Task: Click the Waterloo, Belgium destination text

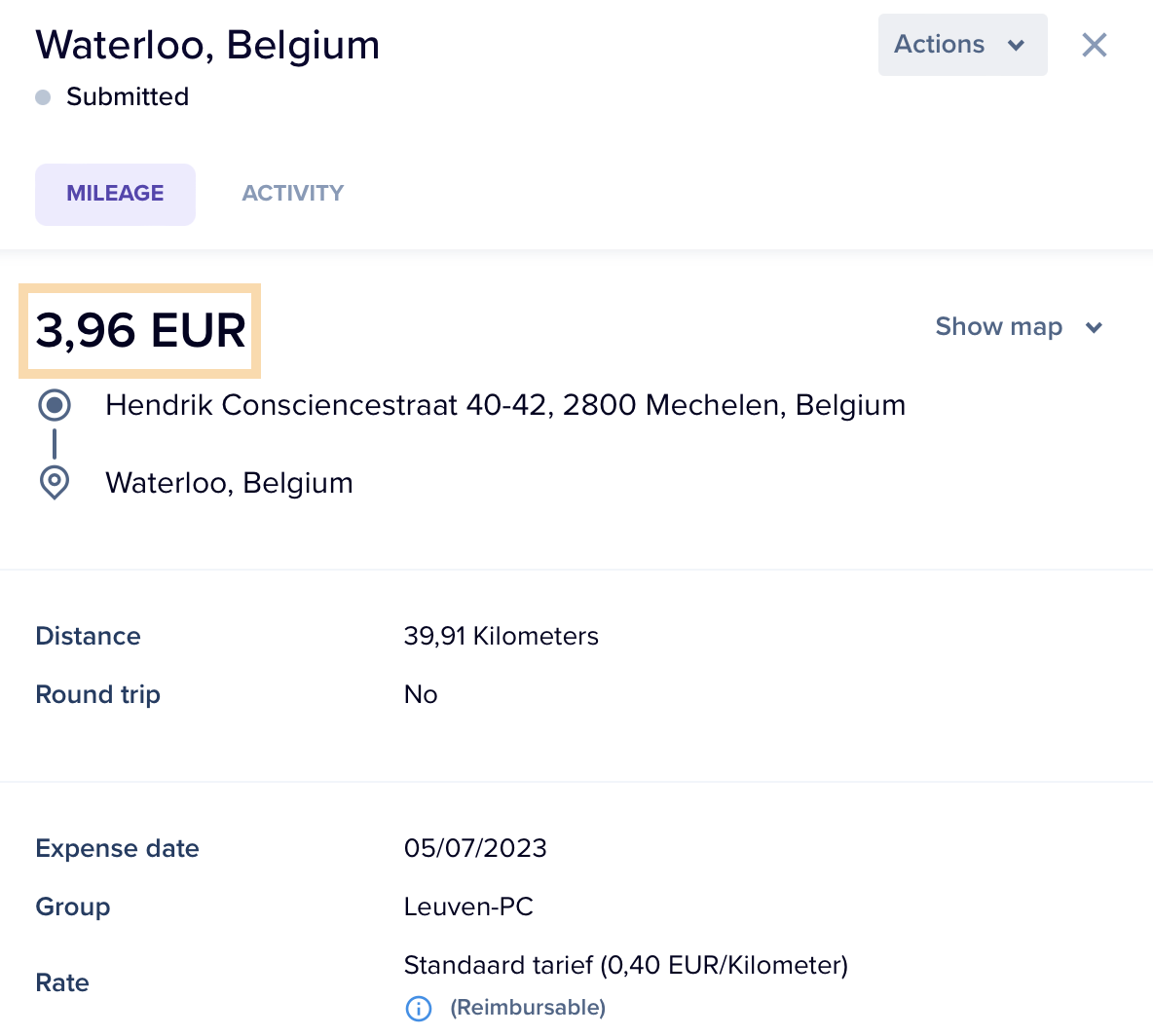Action: click(230, 483)
